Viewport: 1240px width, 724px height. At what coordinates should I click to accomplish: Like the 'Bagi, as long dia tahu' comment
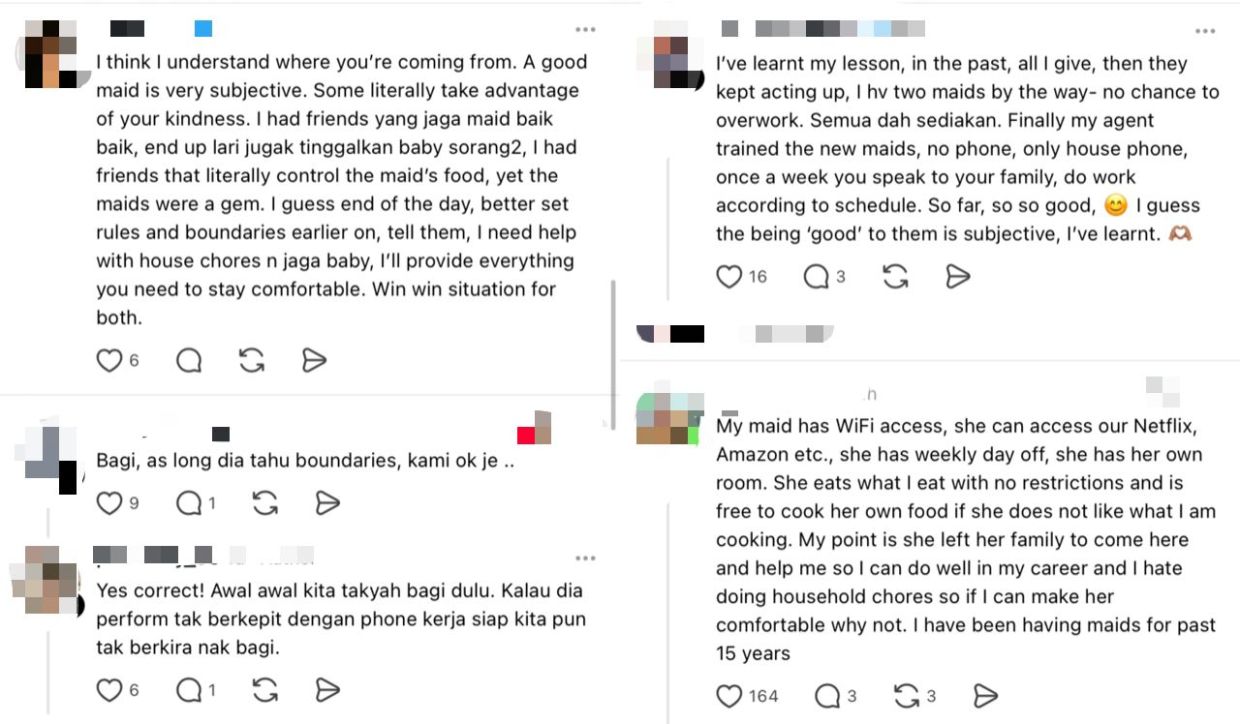click(109, 503)
